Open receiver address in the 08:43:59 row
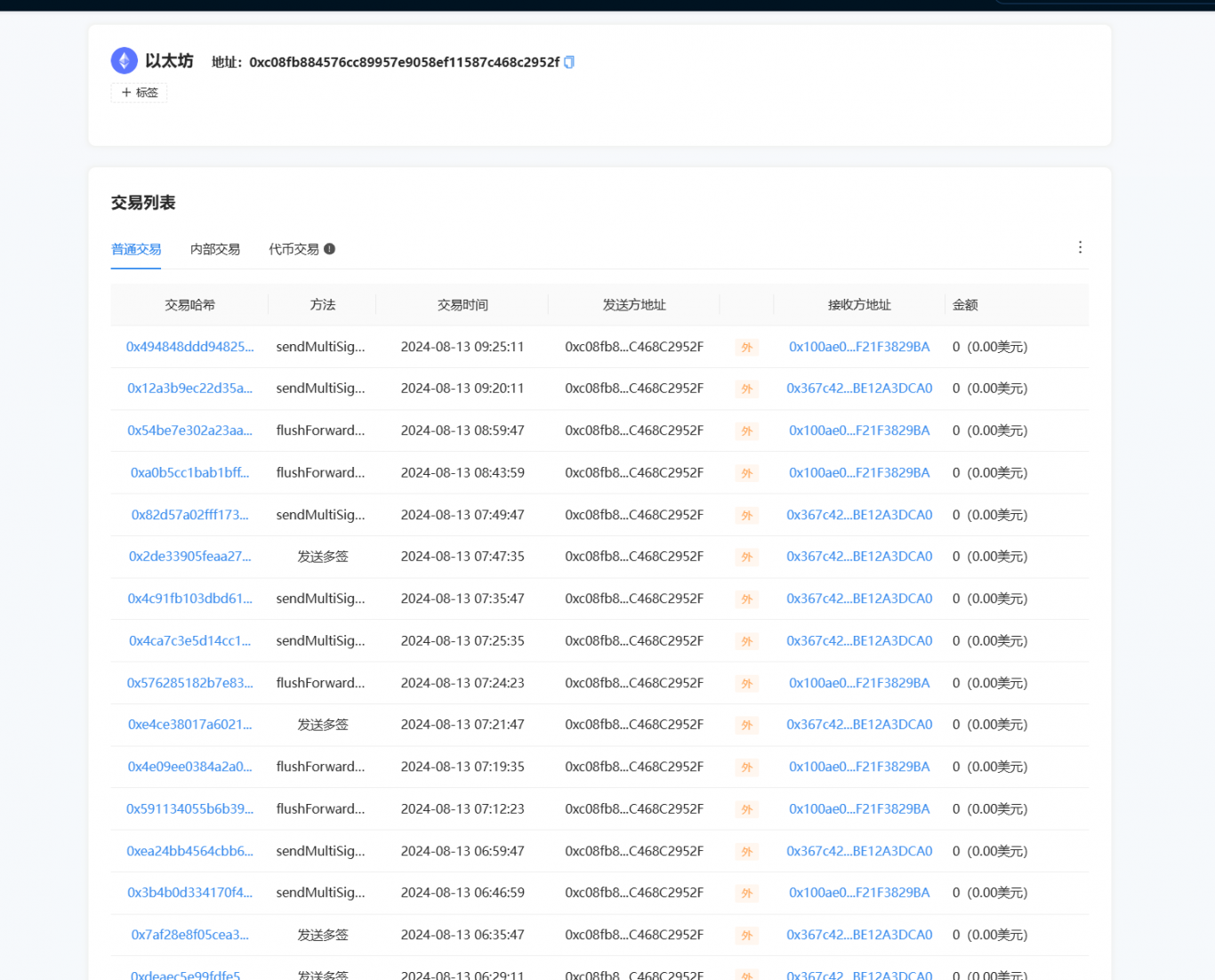Image resolution: width=1215 pixels, height=980 pixels. tap(859, 473)
